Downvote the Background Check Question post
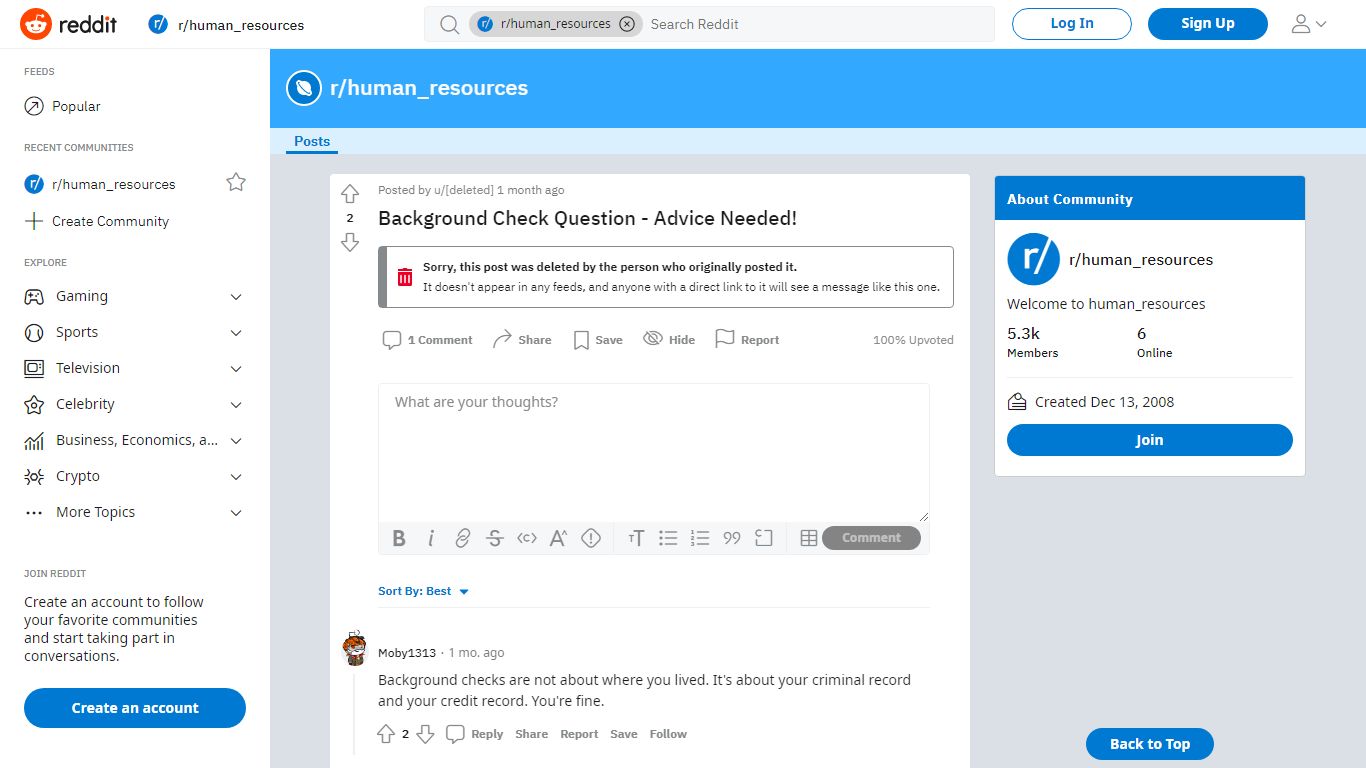 (350, 242)
